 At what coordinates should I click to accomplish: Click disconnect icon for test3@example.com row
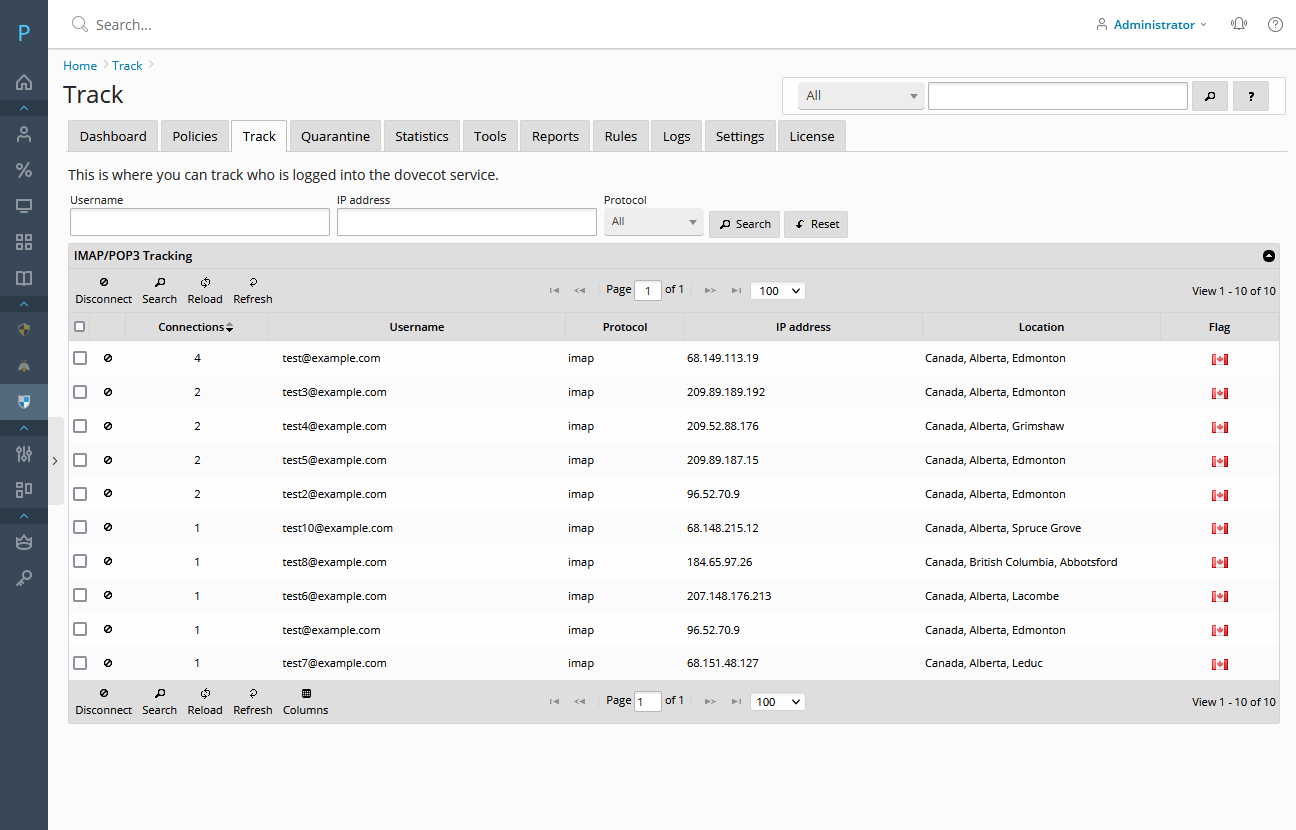click(108, 392)
